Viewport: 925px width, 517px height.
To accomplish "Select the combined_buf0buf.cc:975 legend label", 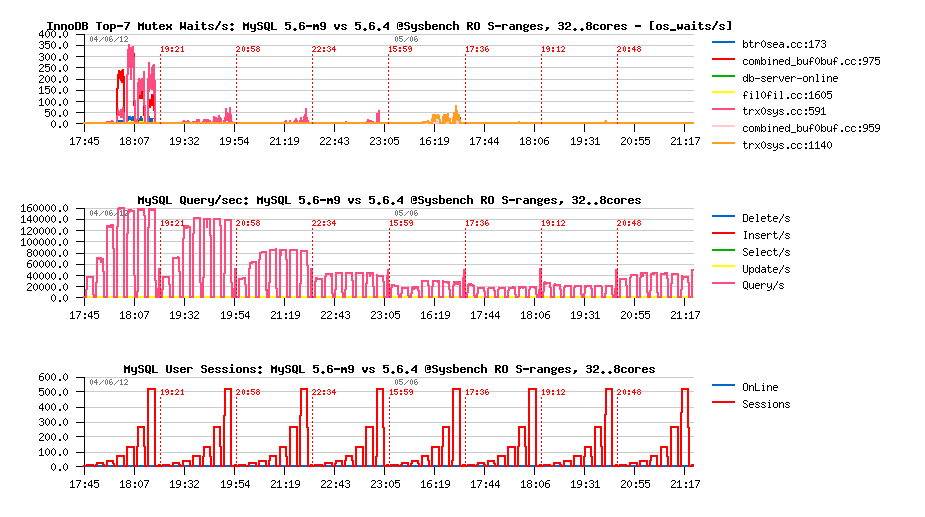I will (x=811, y=61).
